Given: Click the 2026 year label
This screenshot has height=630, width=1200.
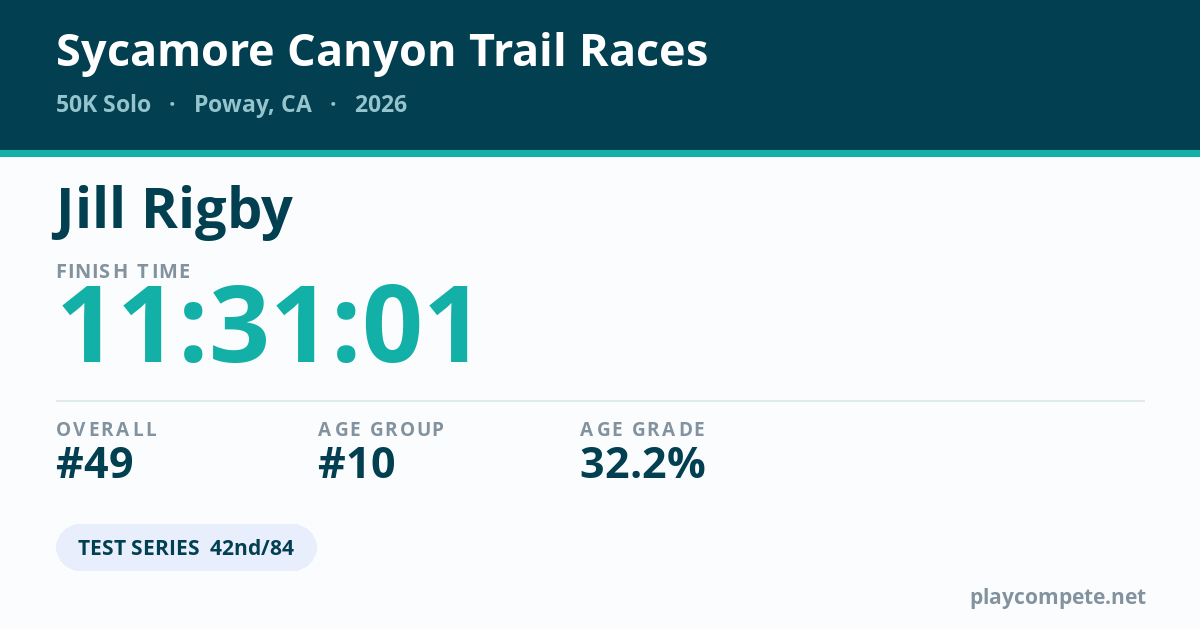Looking at the screenshot, I should coord(381,104).
